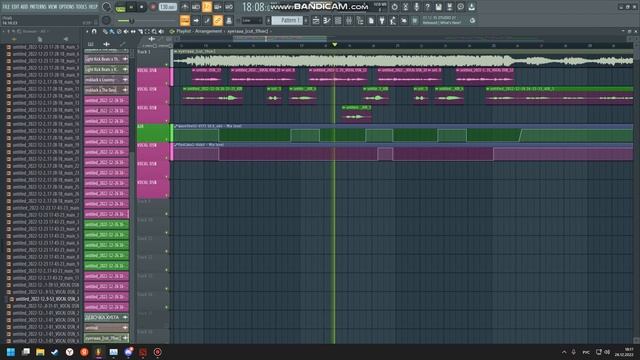
Task: Toggle the auto-scroll arrow icon
Action: [196, 20]
